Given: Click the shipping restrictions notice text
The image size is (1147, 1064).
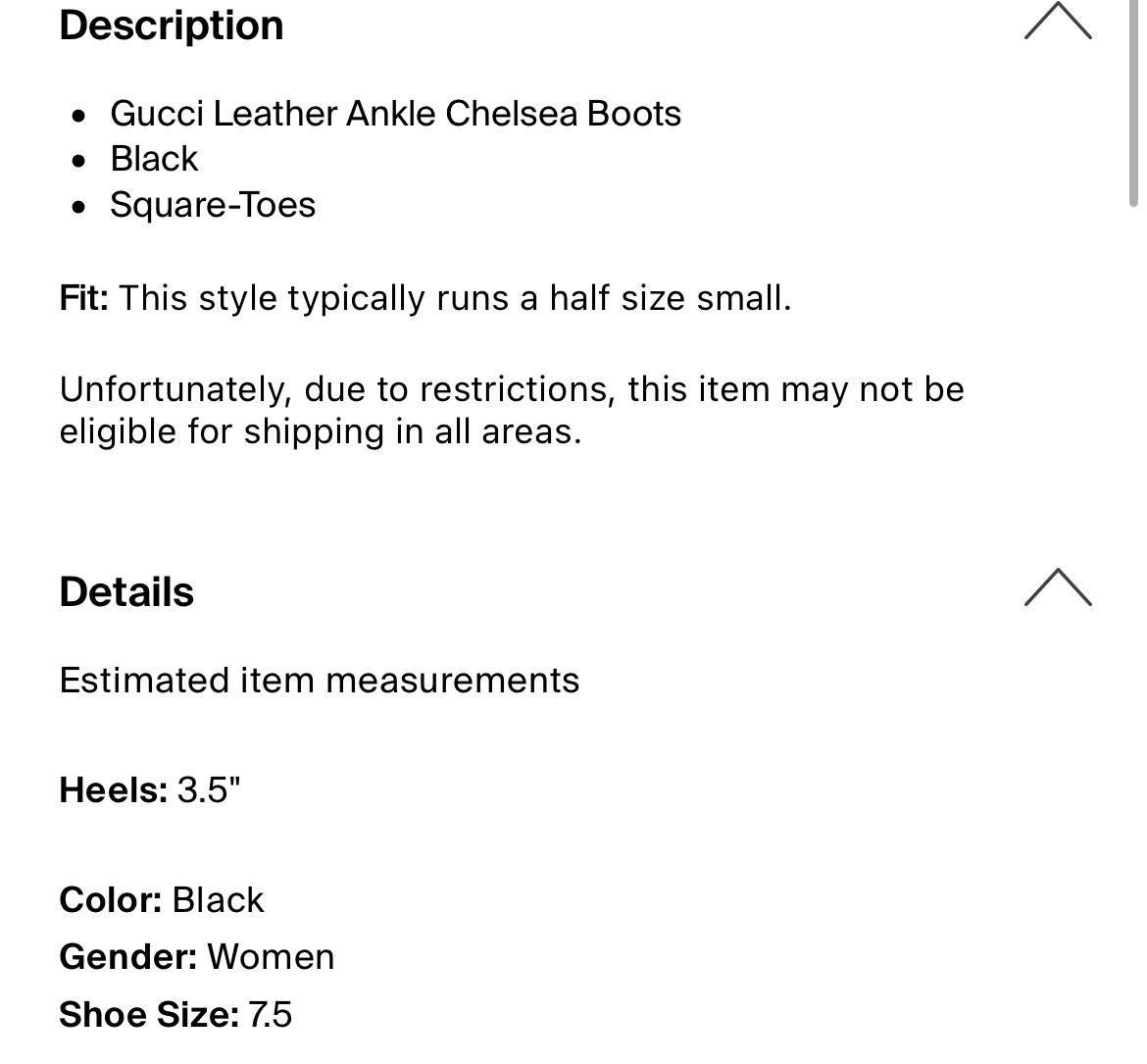Looking at the screenshot, I should tap(512, 410).
